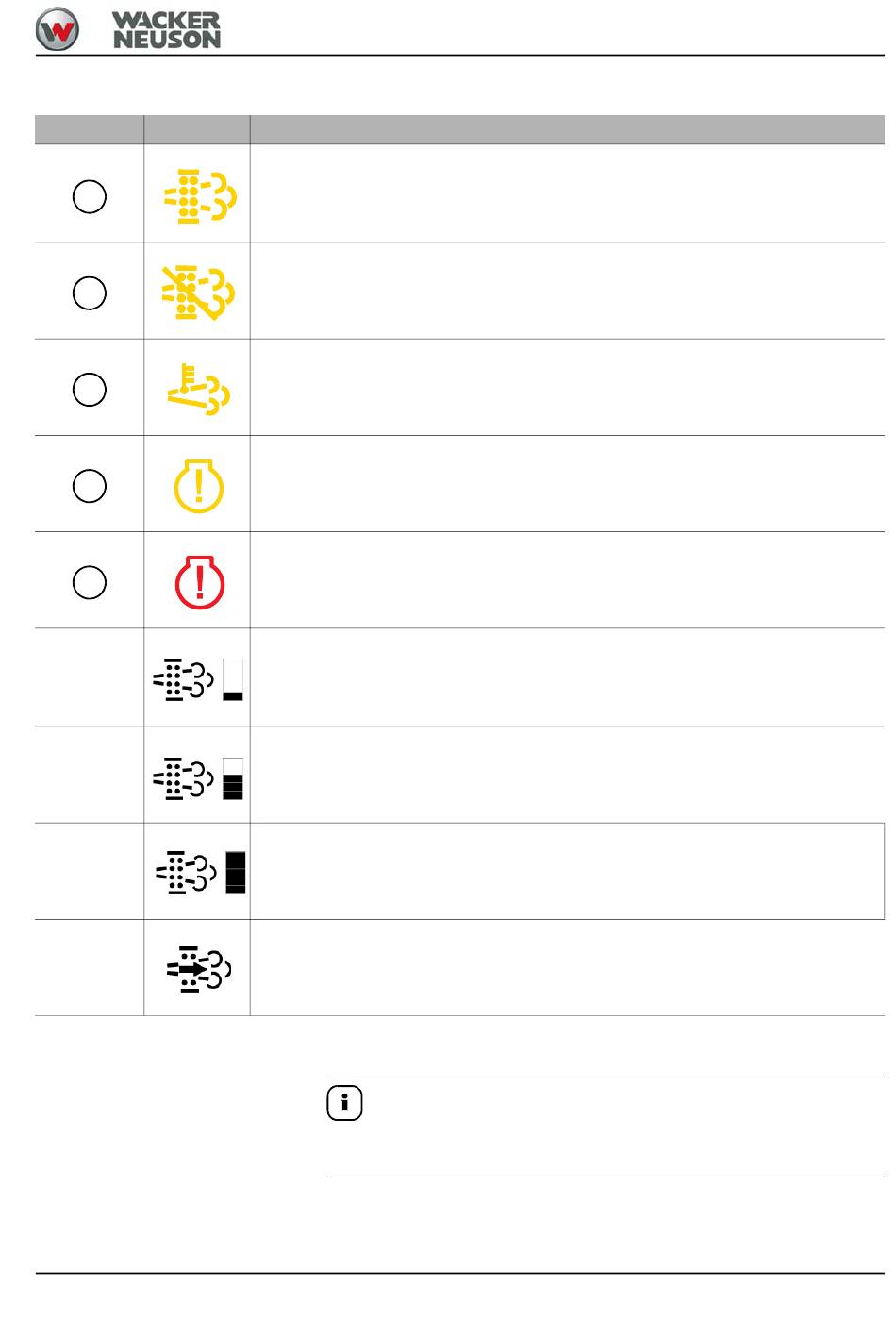Click the circle beside red engine warning
Screen dimensions: 896x1319
tap(90, 581)
